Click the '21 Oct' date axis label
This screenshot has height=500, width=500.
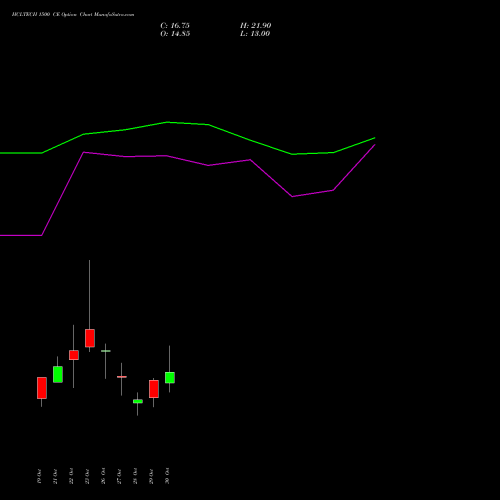[55, 476]
